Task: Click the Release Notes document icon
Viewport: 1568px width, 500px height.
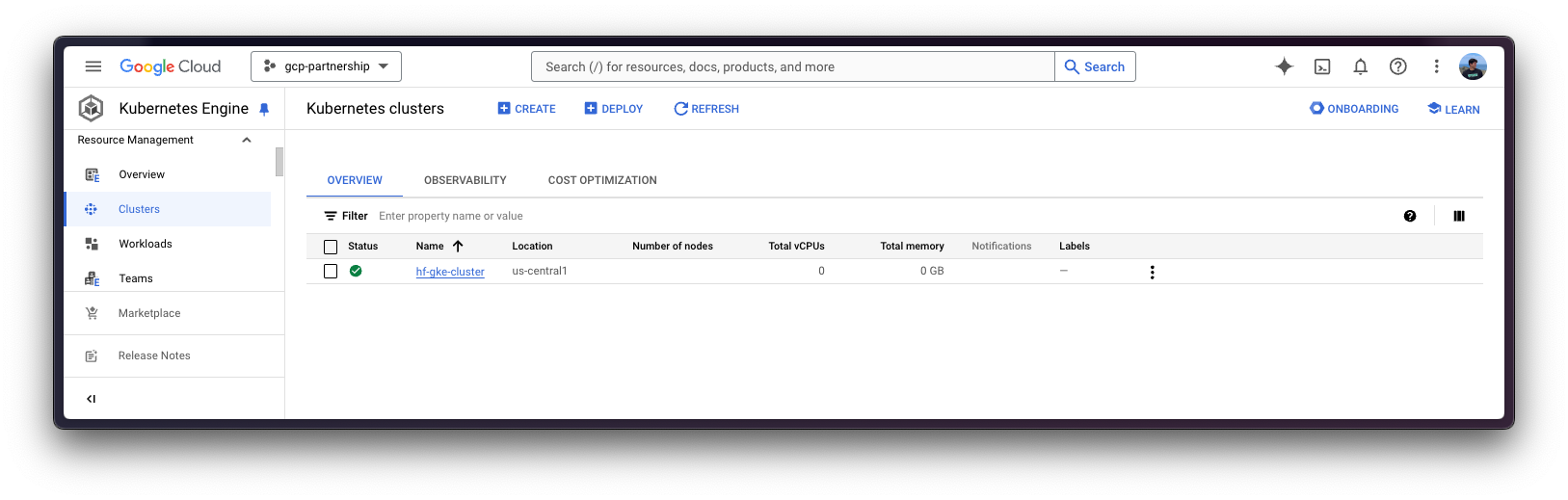Action: pyautogui.click(x=92, y=355)
